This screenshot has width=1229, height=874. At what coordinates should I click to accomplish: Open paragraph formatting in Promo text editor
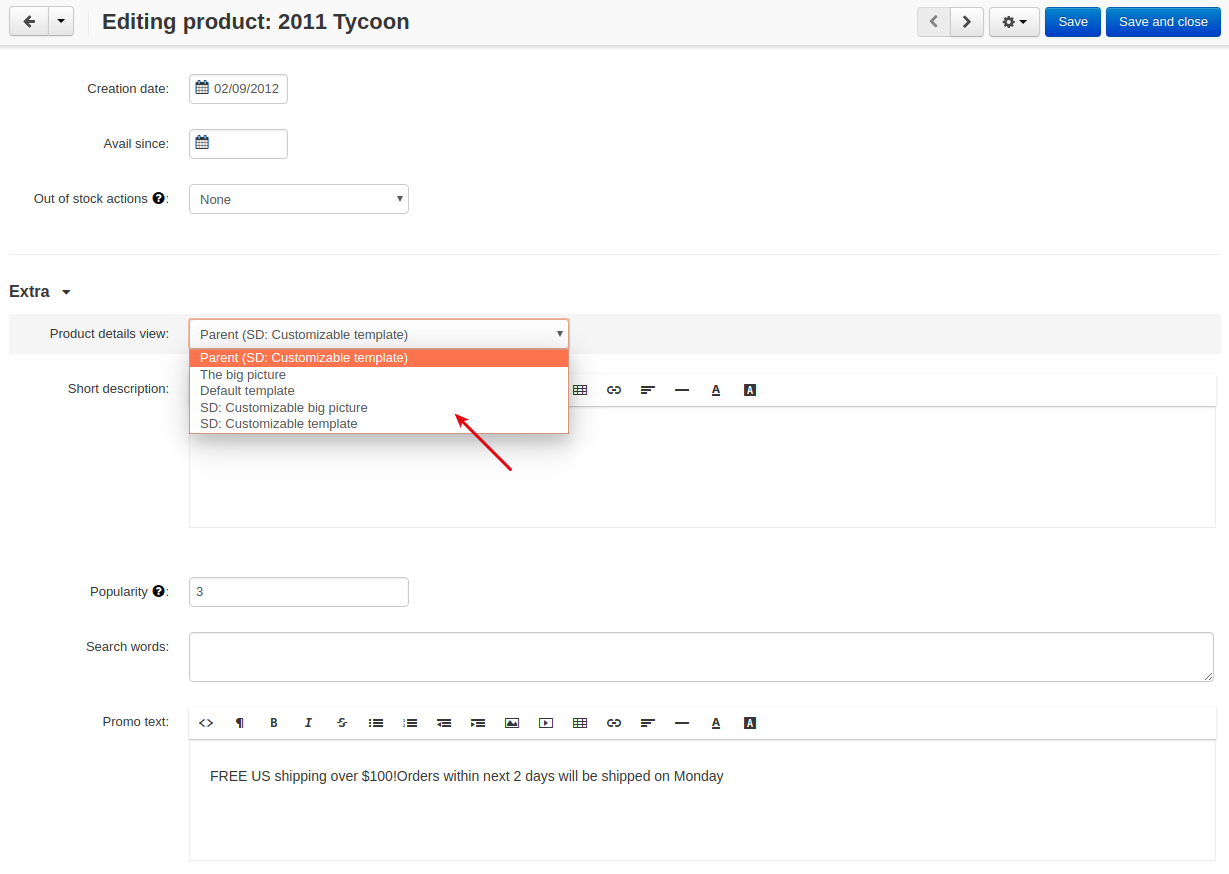pyautogui.click(x=240, y=723)
